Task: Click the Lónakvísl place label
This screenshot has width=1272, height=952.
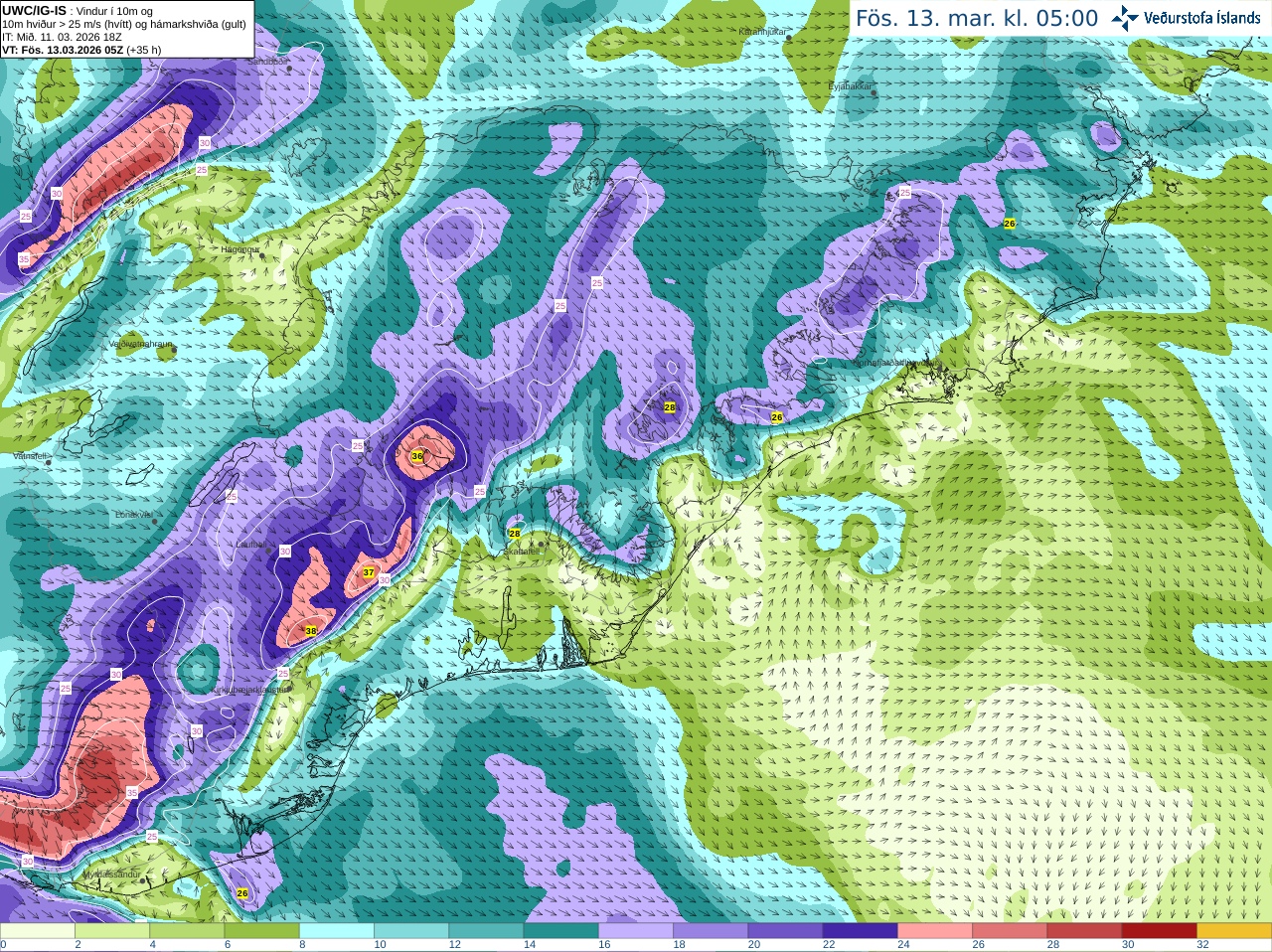Action: click(x=134, y=515)
